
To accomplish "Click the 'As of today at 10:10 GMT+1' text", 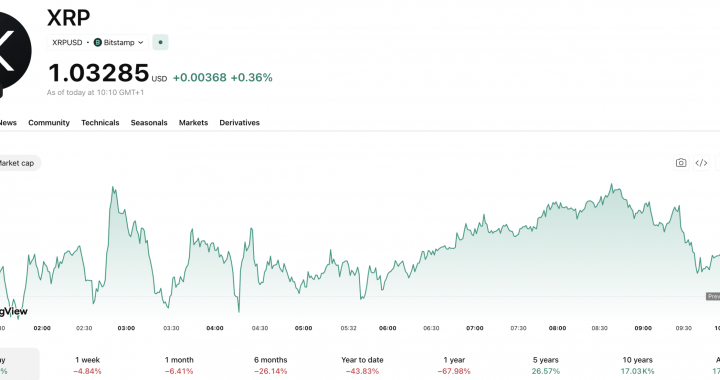I will [x=96, y=92].
